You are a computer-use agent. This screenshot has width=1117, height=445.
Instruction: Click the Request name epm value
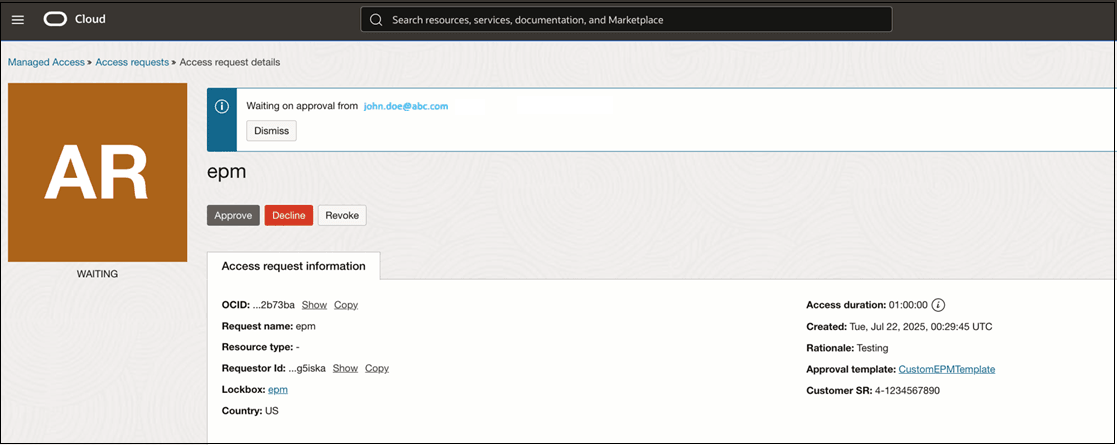(x=306, y=326)
